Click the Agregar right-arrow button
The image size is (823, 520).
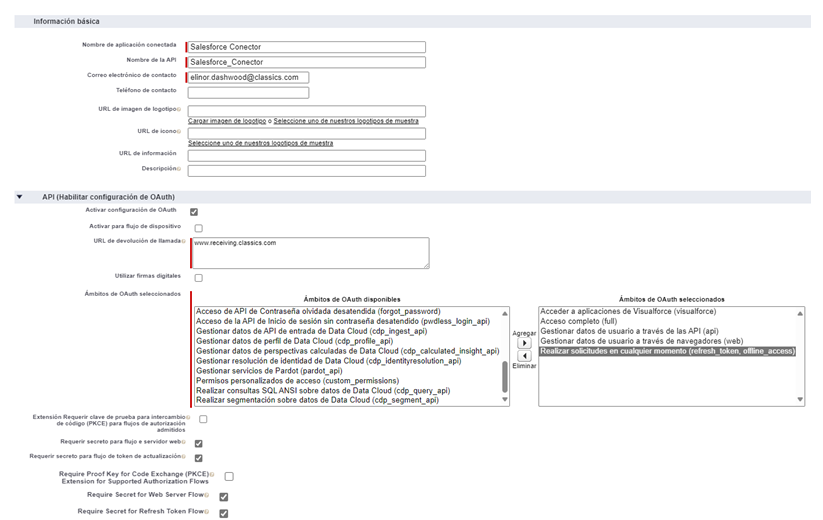pos(524,343)
